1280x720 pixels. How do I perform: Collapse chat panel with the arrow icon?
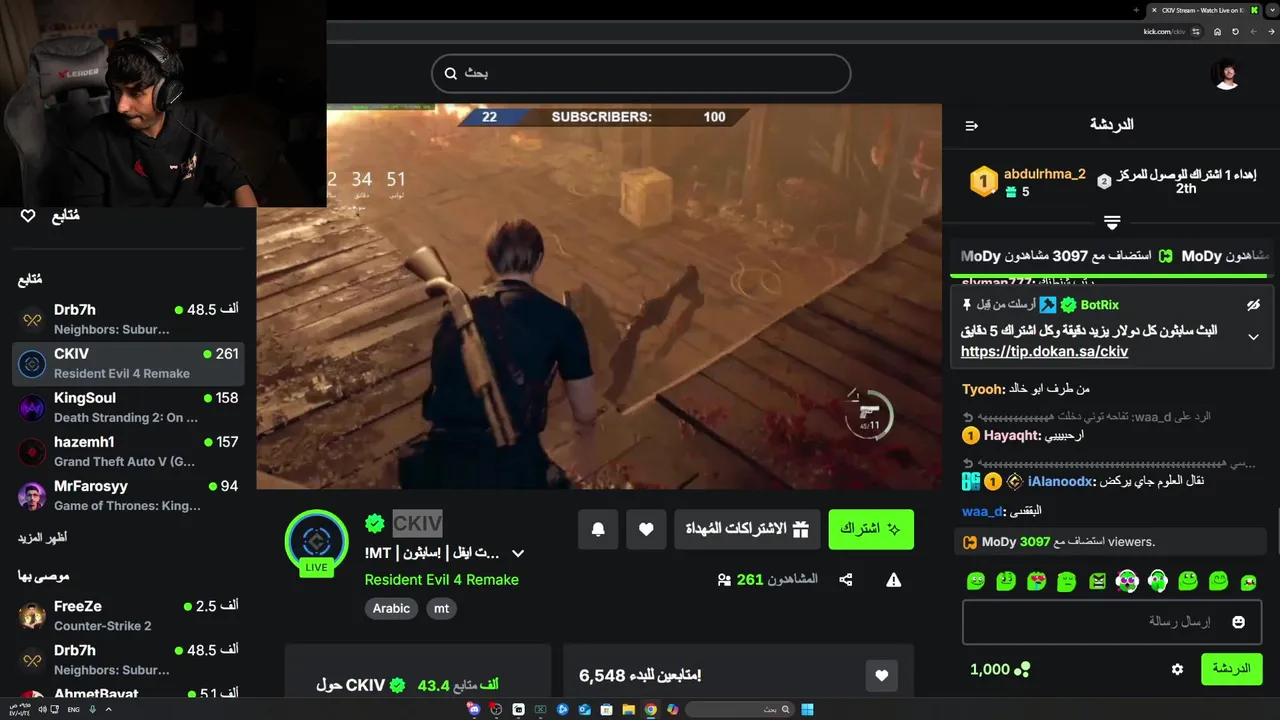pos(971,125)
